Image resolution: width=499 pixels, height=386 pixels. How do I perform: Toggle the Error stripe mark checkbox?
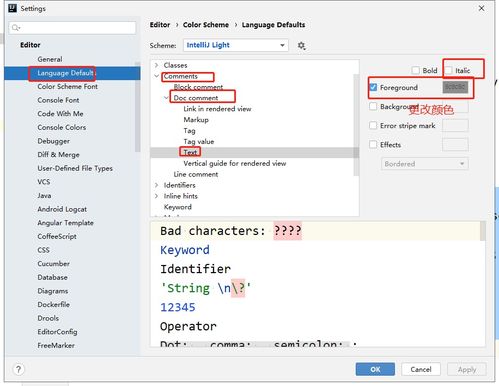click(x=373, y=126)
